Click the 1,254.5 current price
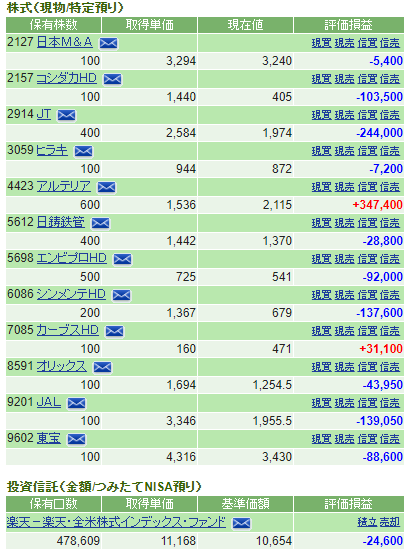Viewport: 413px width, 560px height. 272,385
